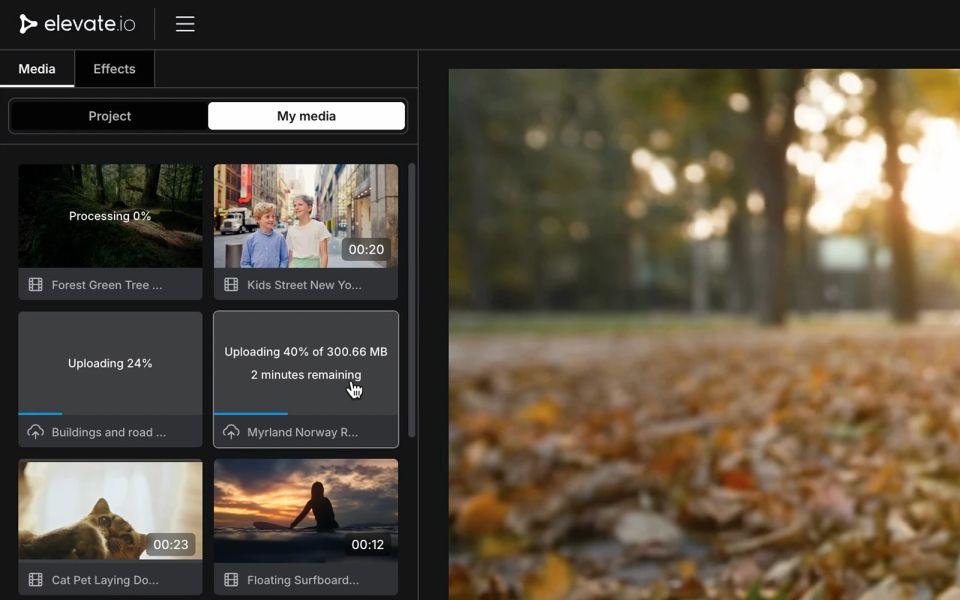This screenshot has width=960, height=600.
Task: Click upload icon beside Buildings and road
Action: click(x=36, y=432)
